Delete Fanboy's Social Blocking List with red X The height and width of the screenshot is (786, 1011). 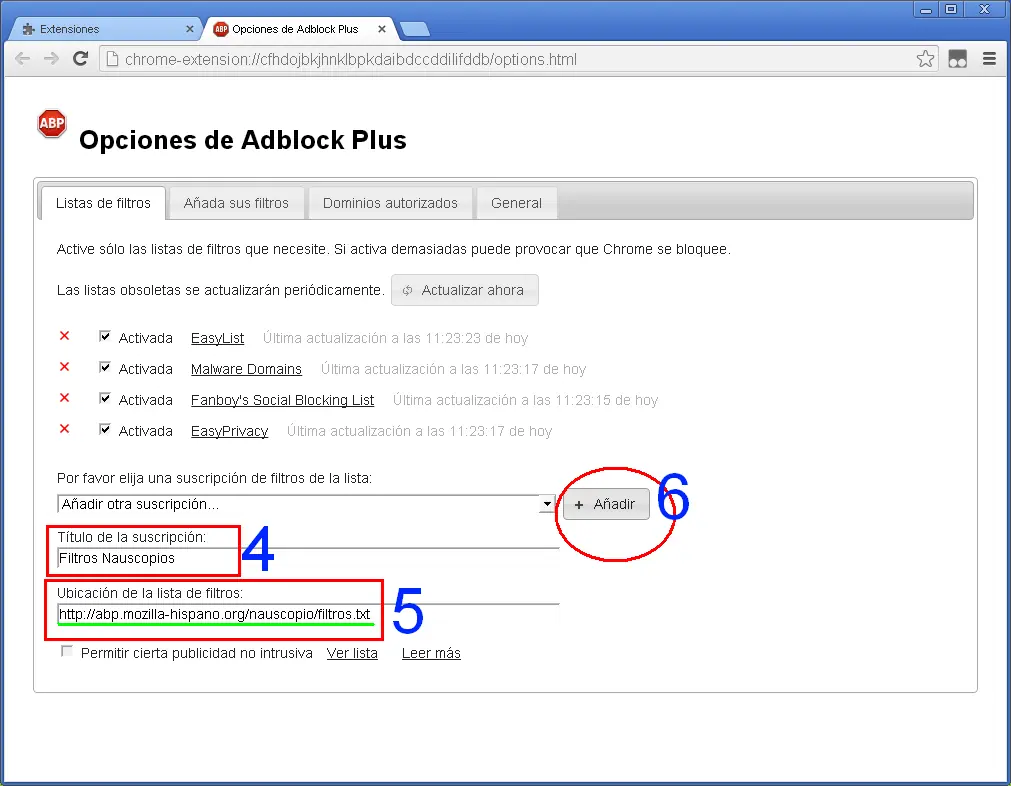tap(64, 397)
